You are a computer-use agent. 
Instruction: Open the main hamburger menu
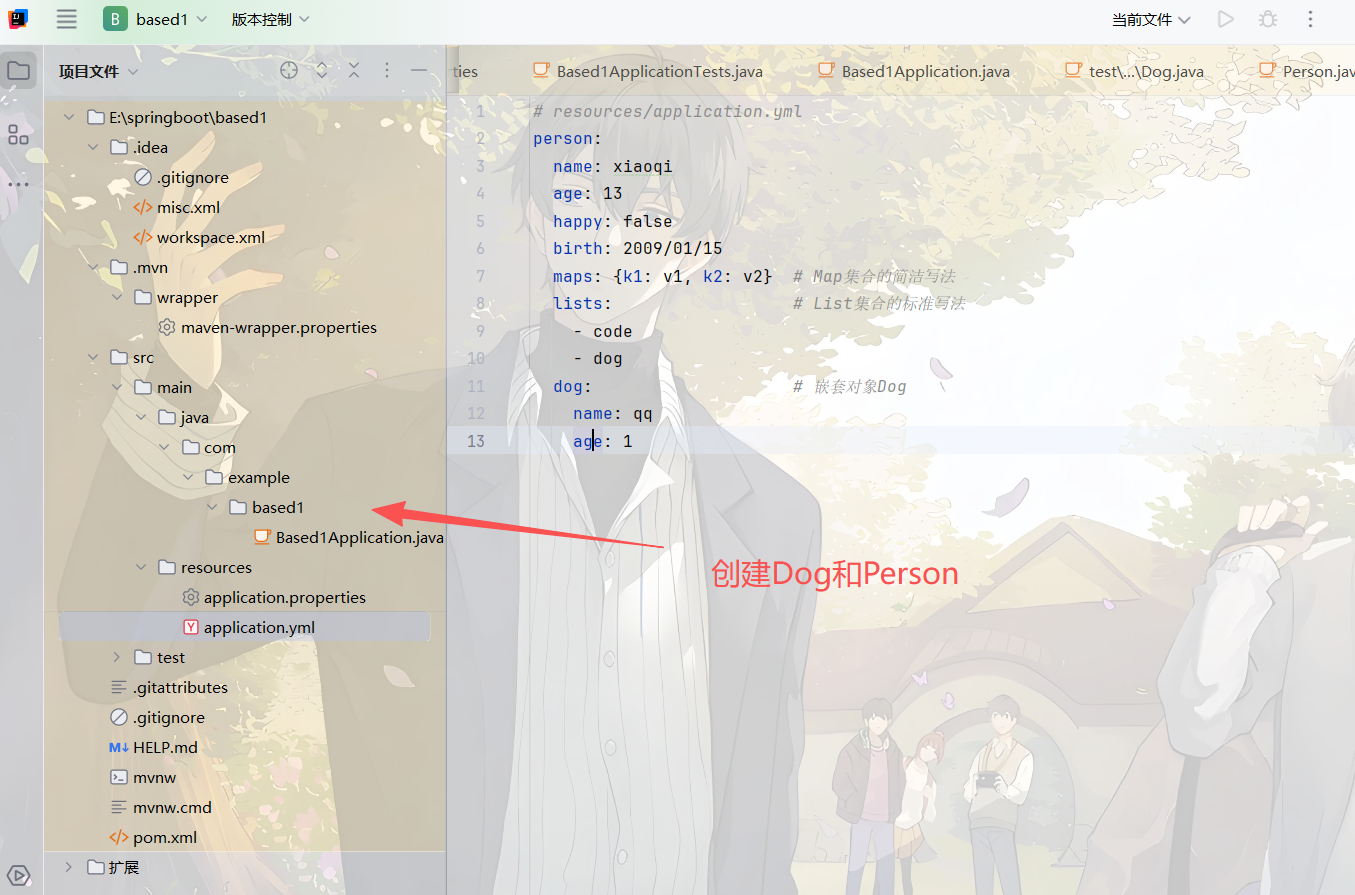67,19
